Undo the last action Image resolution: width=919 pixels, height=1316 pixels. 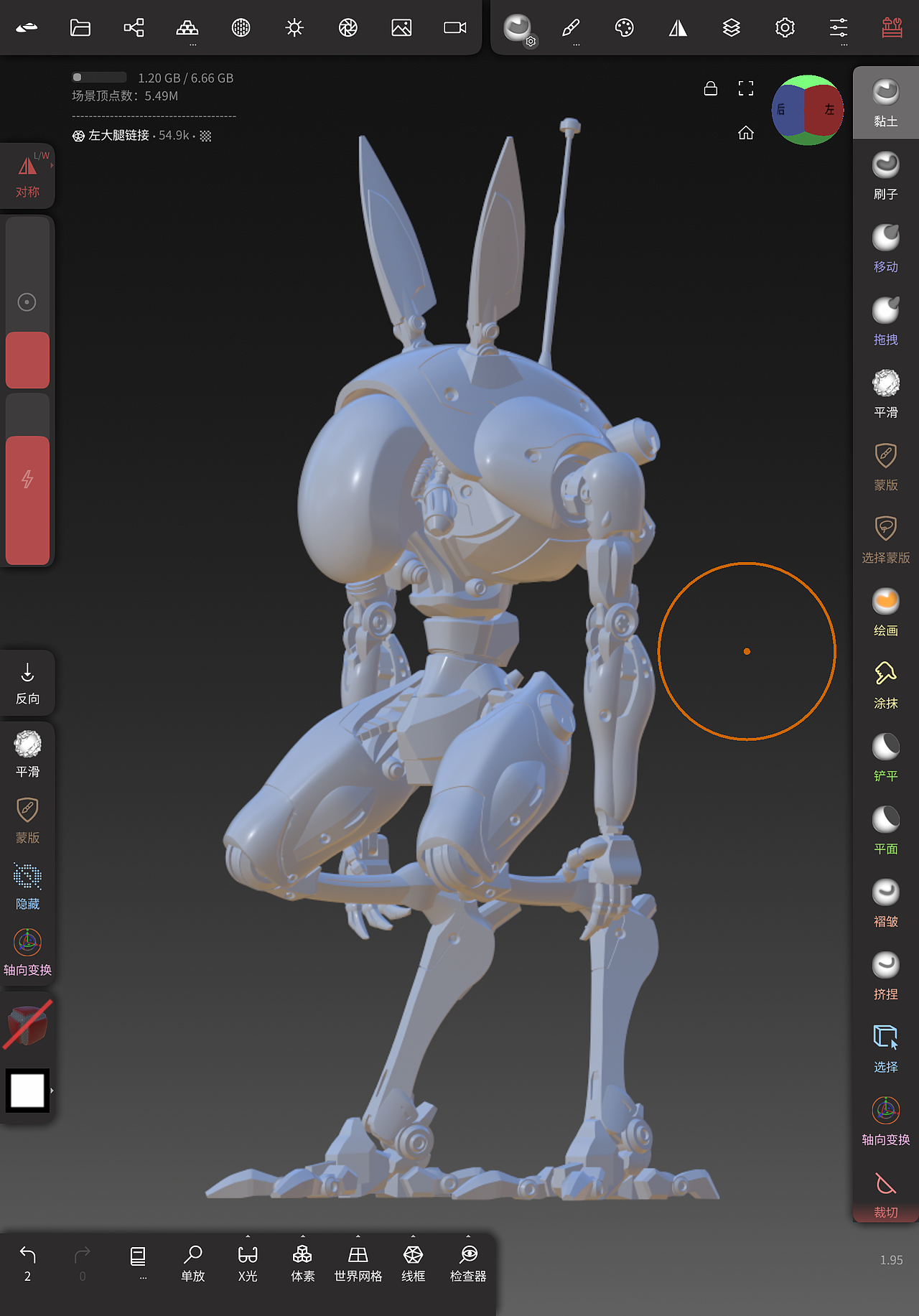27,1264
